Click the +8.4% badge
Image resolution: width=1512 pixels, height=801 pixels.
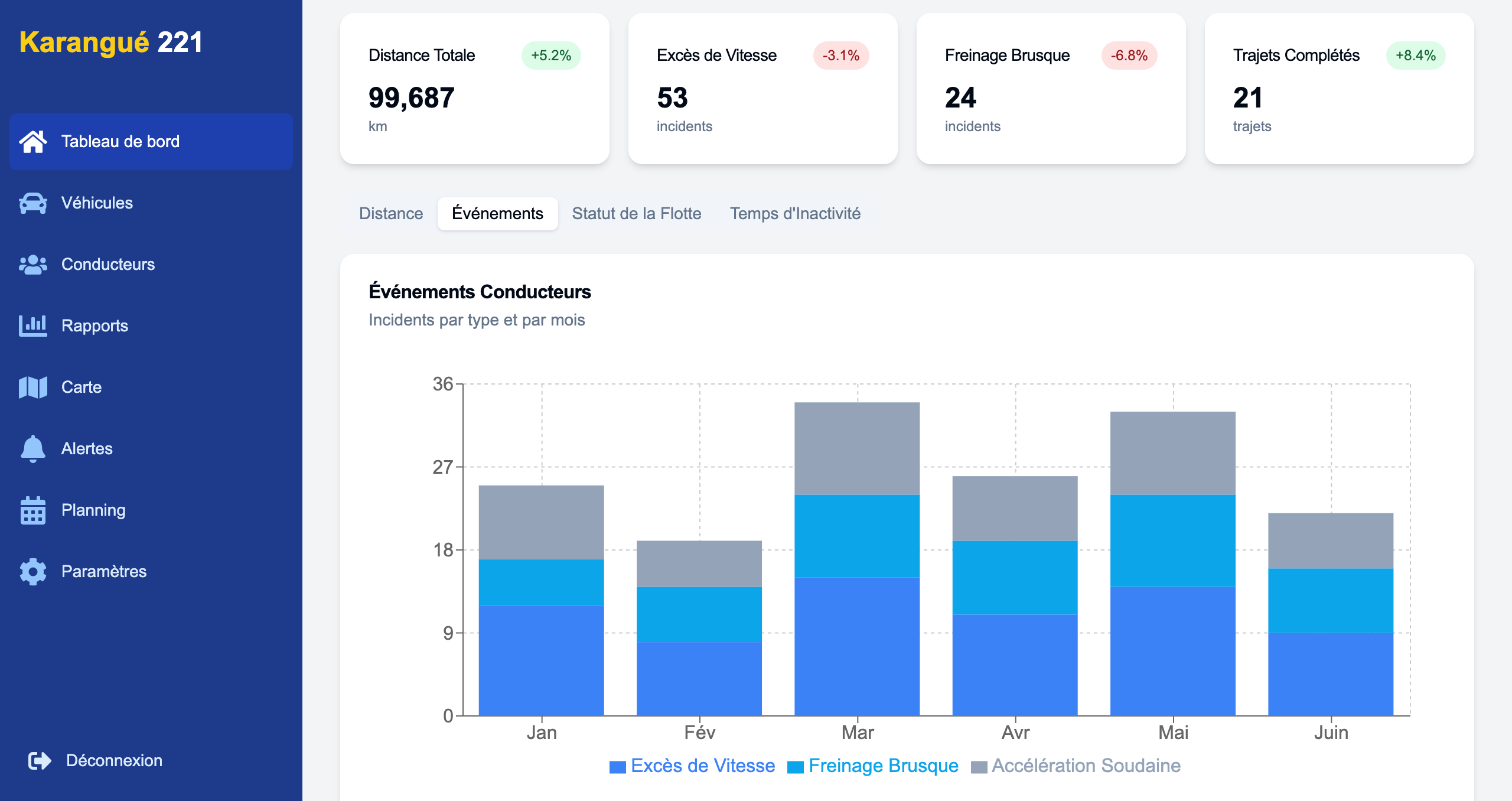coord(1416,56)
